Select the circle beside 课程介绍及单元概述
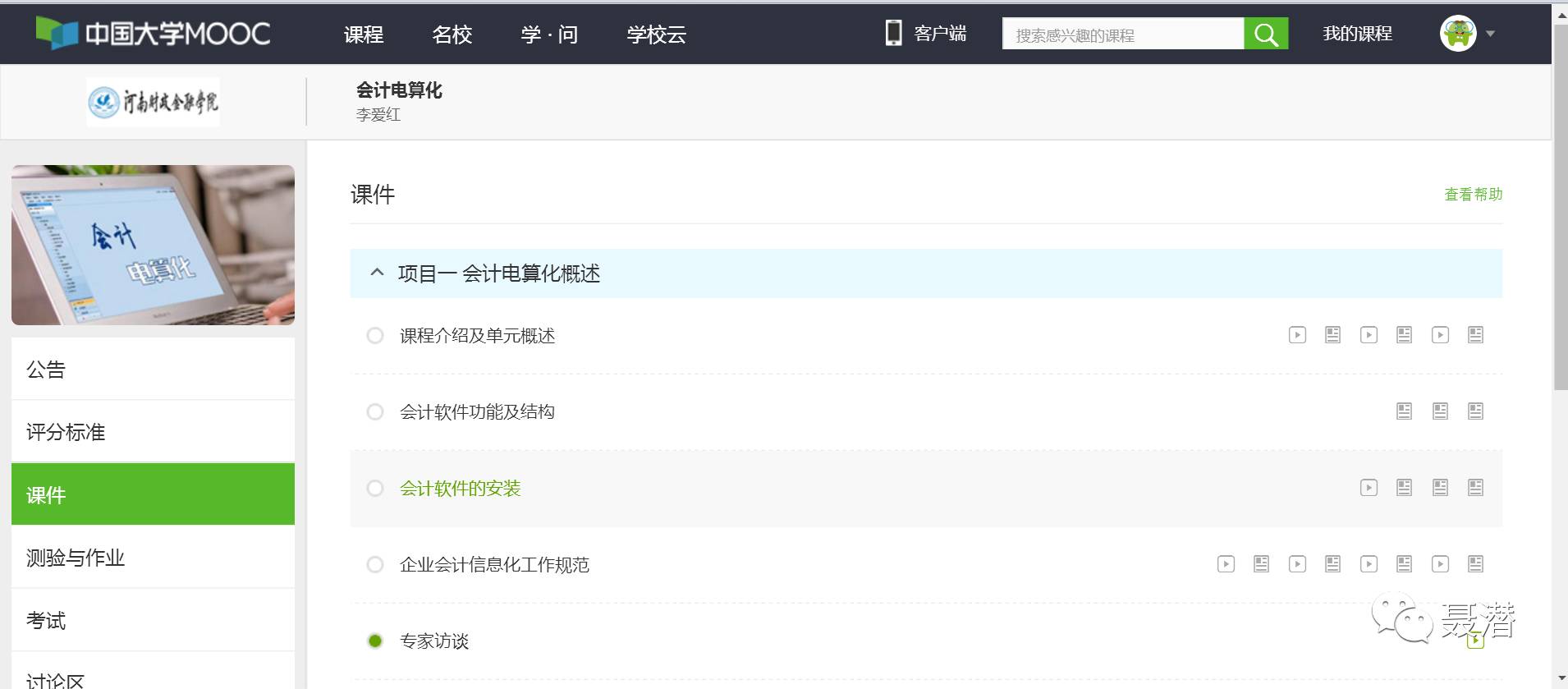The height and width of the screenshot is (689, 1568). (x=375, y=336)
